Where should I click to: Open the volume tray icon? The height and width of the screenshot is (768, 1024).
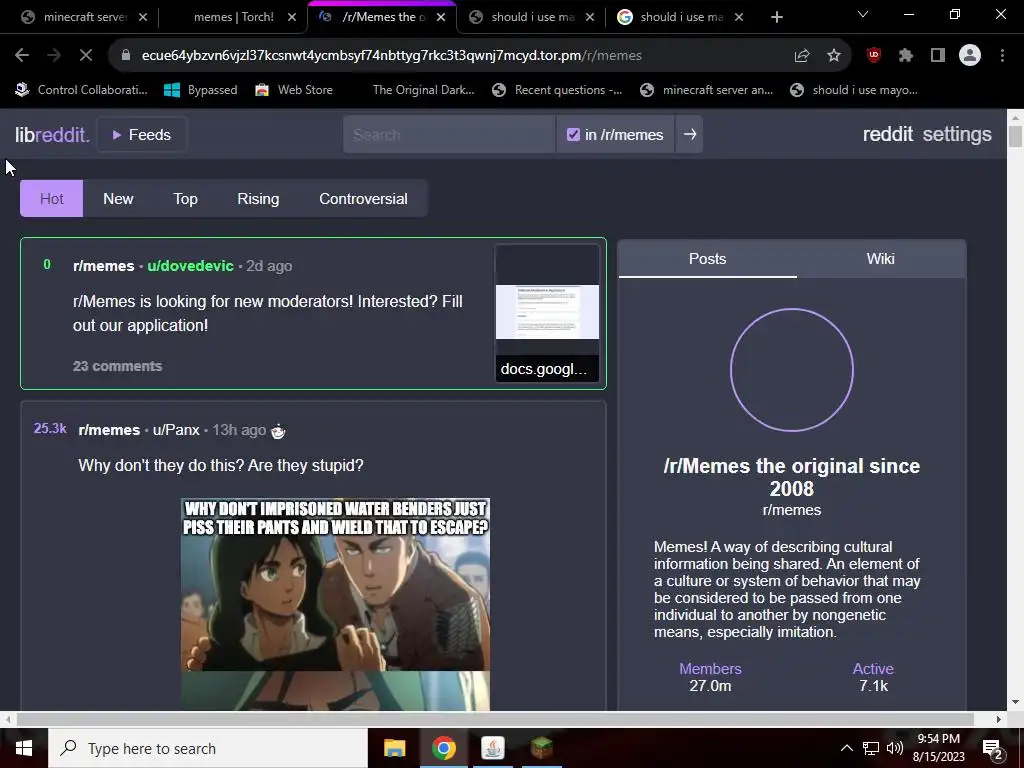(x=895, y=748)
